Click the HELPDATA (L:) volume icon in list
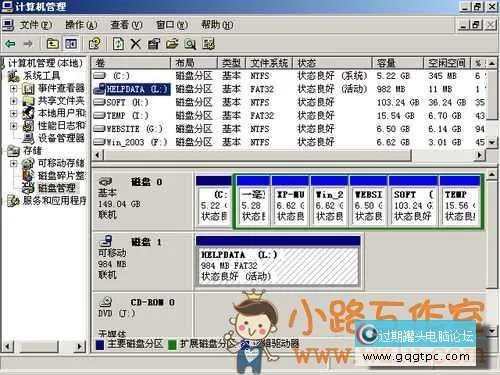Viewport: 500px width, 375px height. [x=99, y=89]
